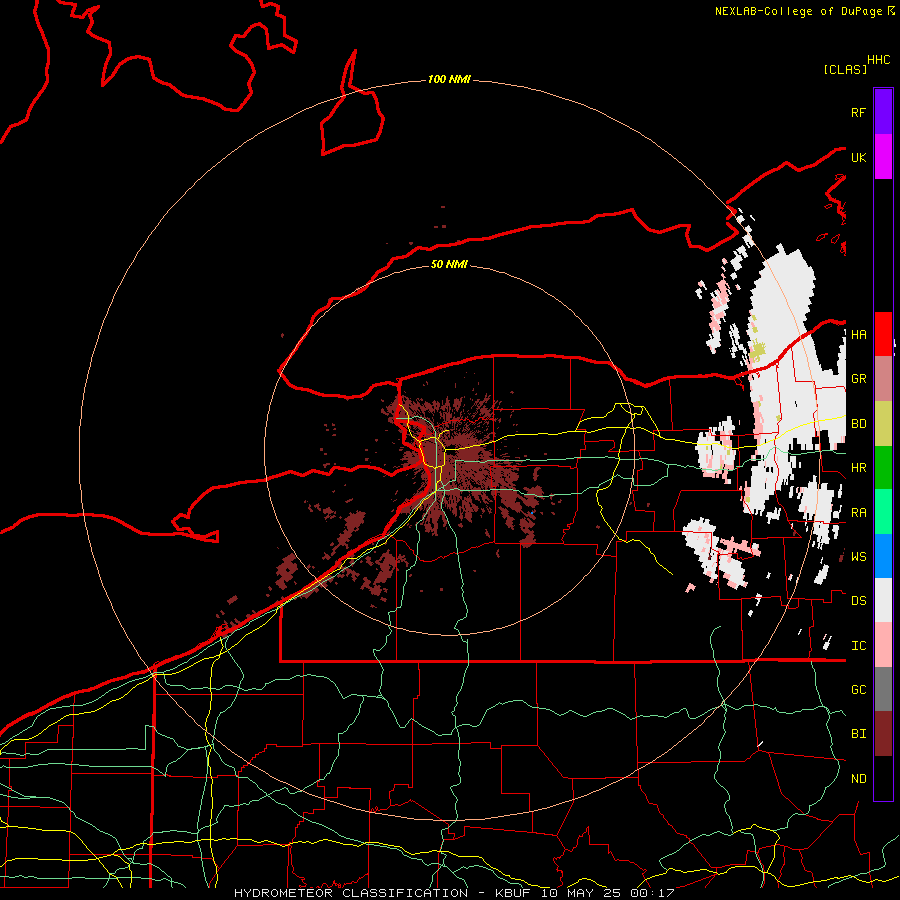This screenshot has width=900, height=900.
Task: Select the DS white legend swatch
Action: pos(883,600)
